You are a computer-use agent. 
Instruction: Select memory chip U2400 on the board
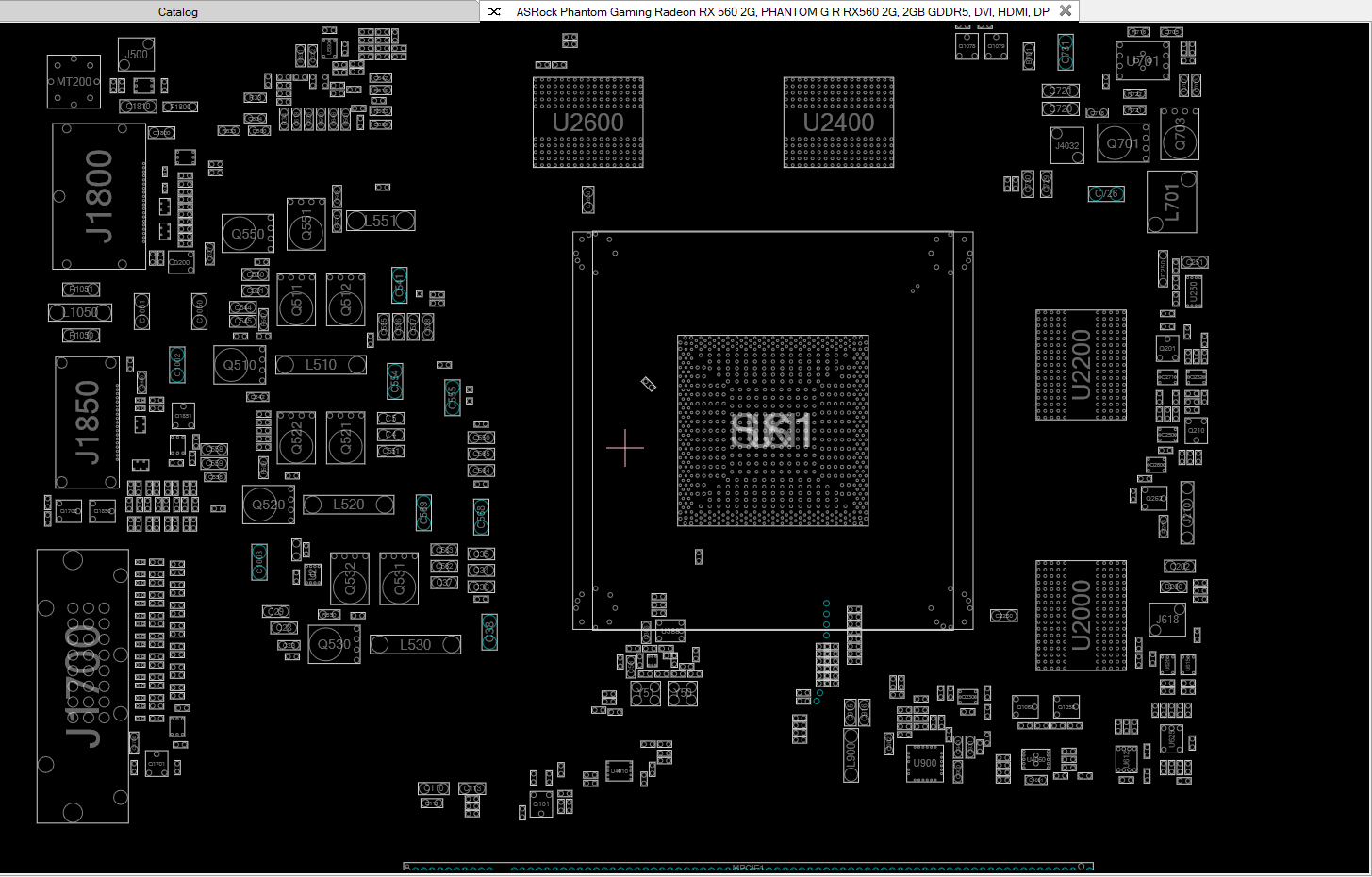(838, 123)
